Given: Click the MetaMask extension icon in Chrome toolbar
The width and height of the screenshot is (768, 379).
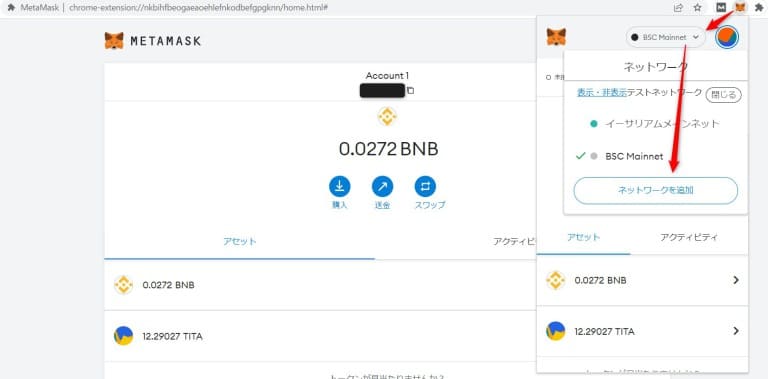Looking at the screenshot, I should coord(740,7).
